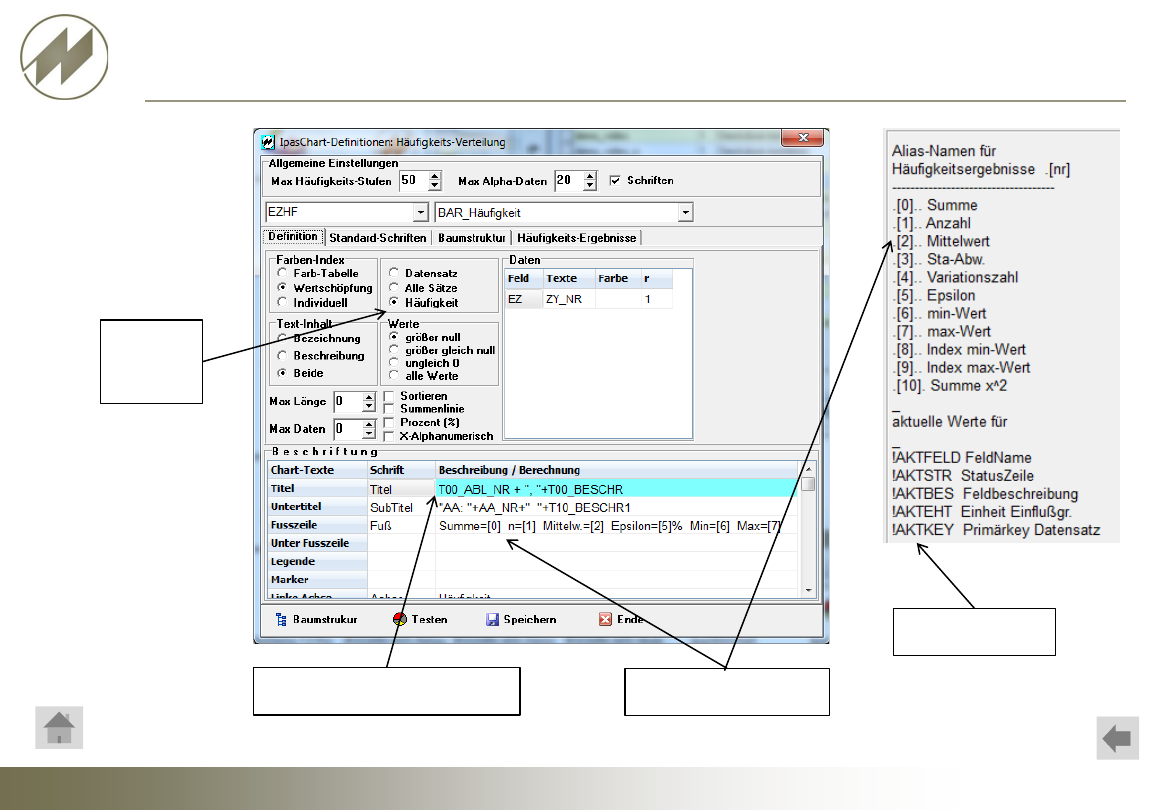Click the Schrift column header
1170x810 pixels.
point(401,470)
